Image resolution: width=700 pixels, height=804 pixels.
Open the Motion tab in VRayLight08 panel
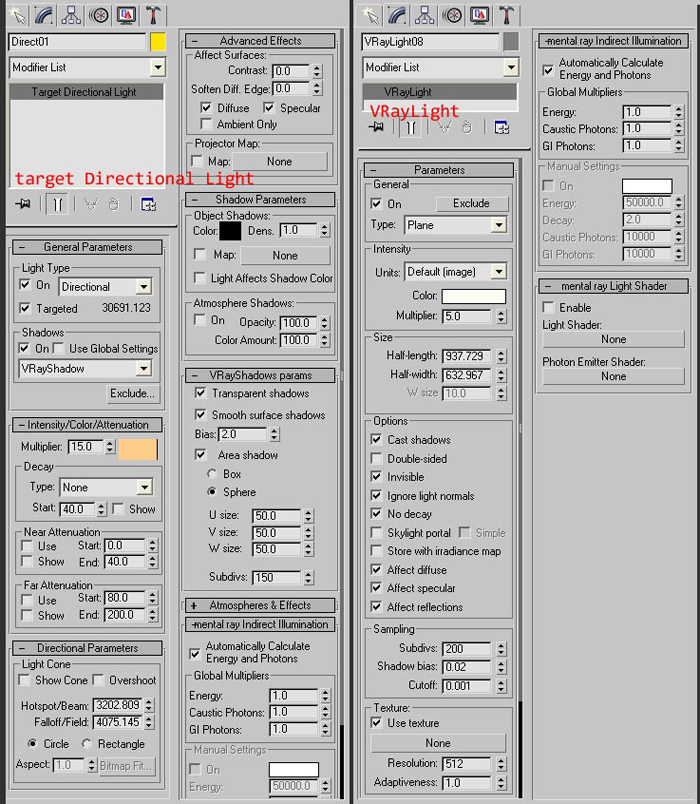point(452,14)
